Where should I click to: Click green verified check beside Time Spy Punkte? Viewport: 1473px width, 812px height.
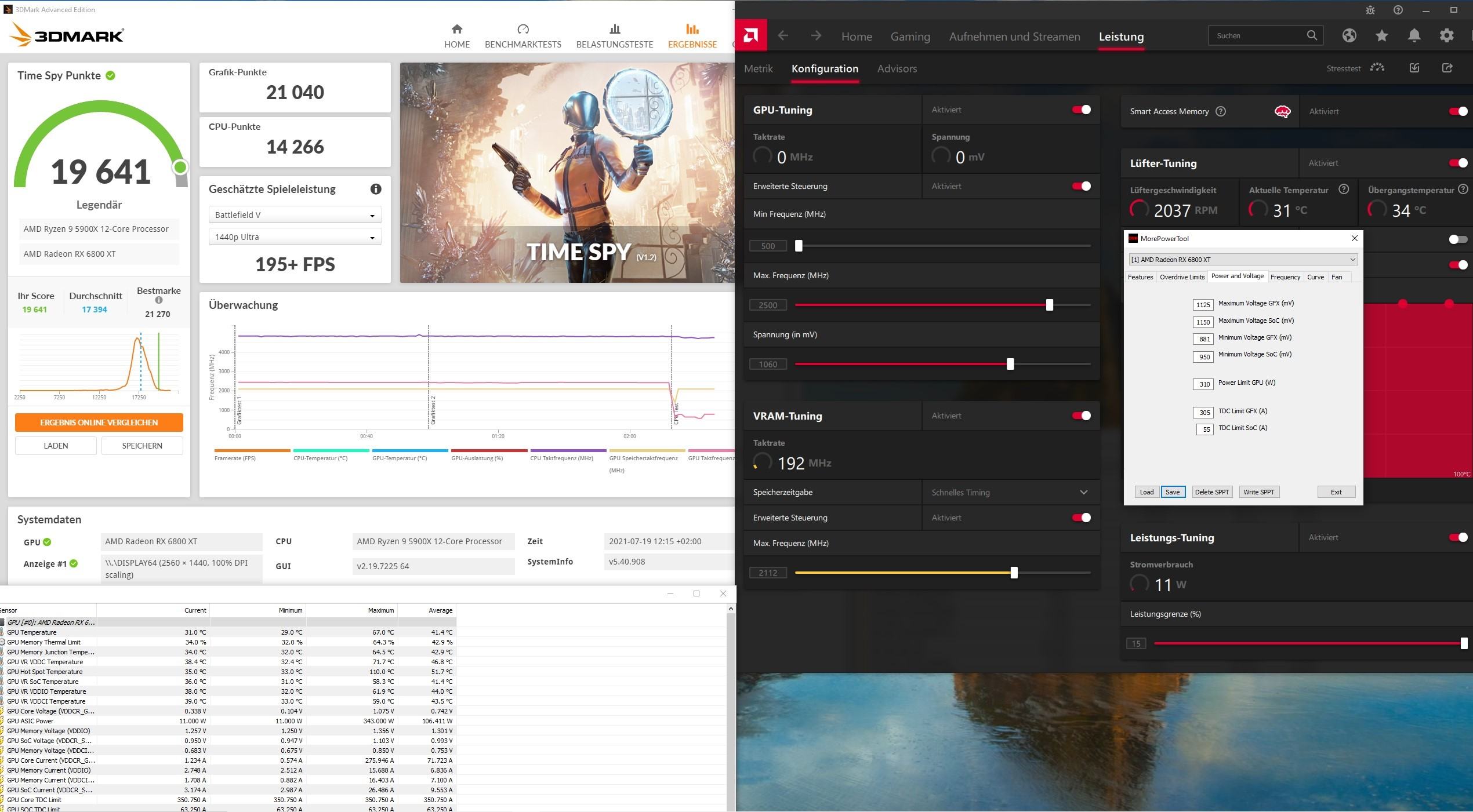click(x=110, y=75)
